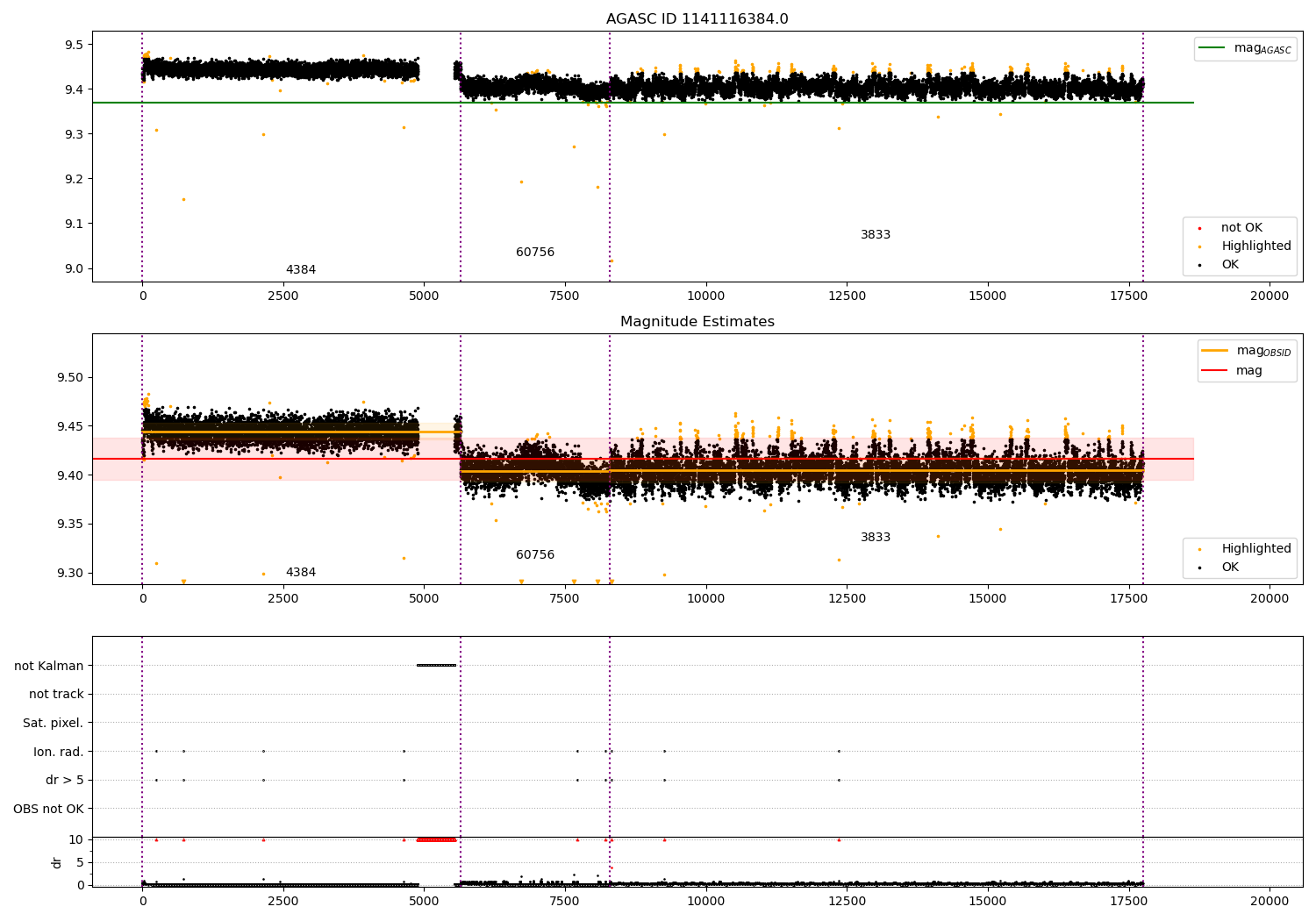
Task: Click the 9.45 y-tick on Magnitude Estimates plot
Action: 70,427
